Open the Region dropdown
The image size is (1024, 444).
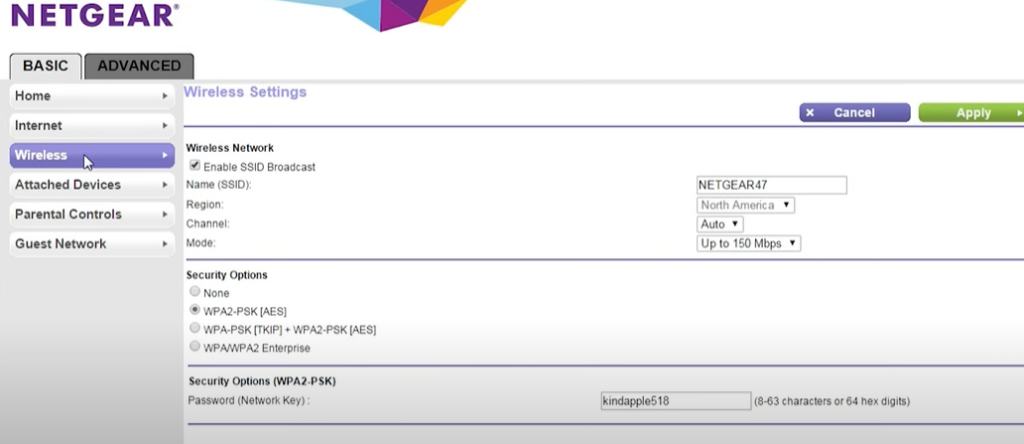746,205
